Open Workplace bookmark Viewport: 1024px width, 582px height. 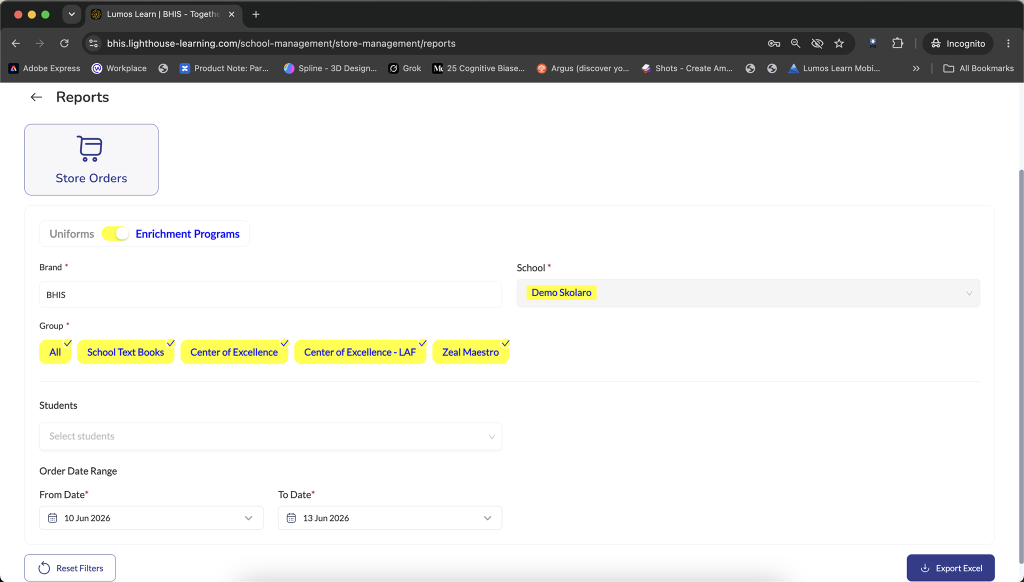119,68
